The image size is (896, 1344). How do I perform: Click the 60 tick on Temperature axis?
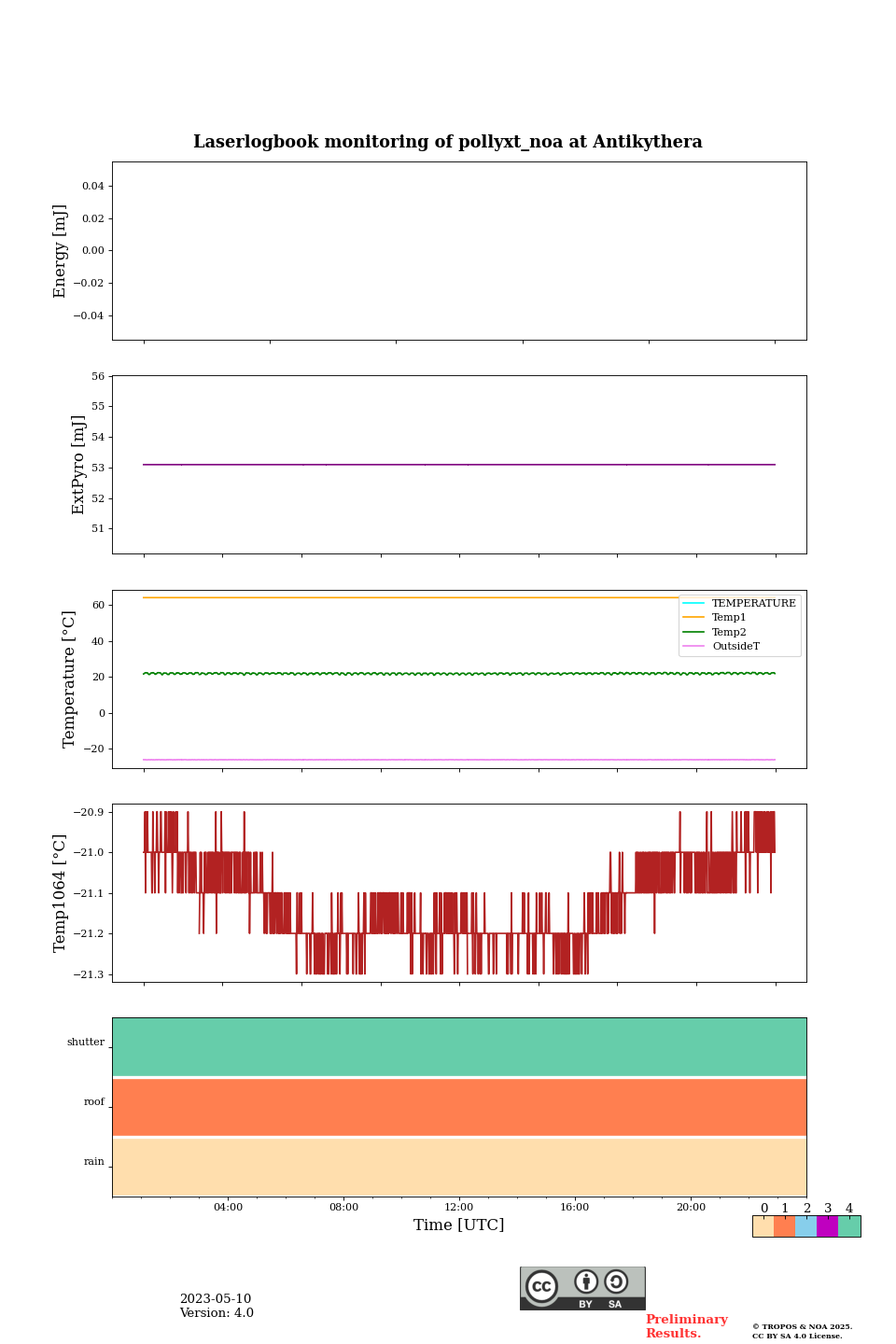[x=98, y=605]
